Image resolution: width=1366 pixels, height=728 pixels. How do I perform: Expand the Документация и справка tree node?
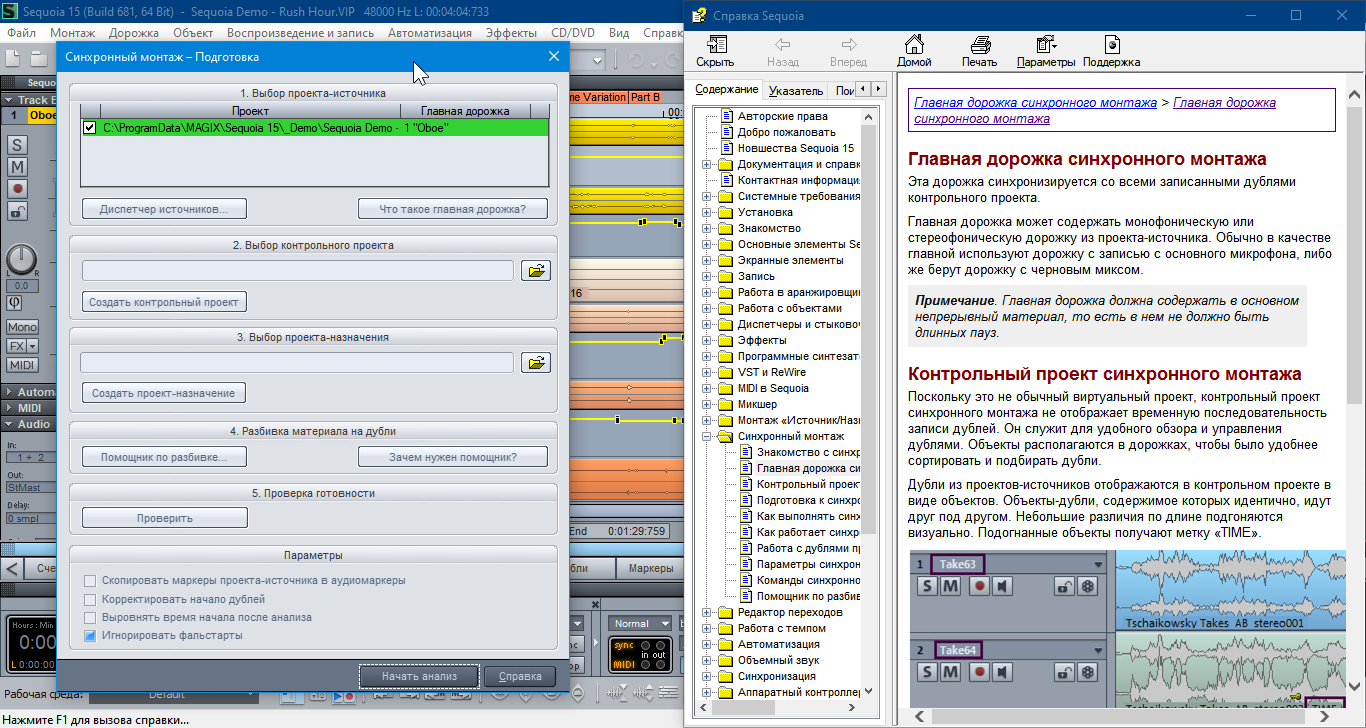tap(707, 164)
